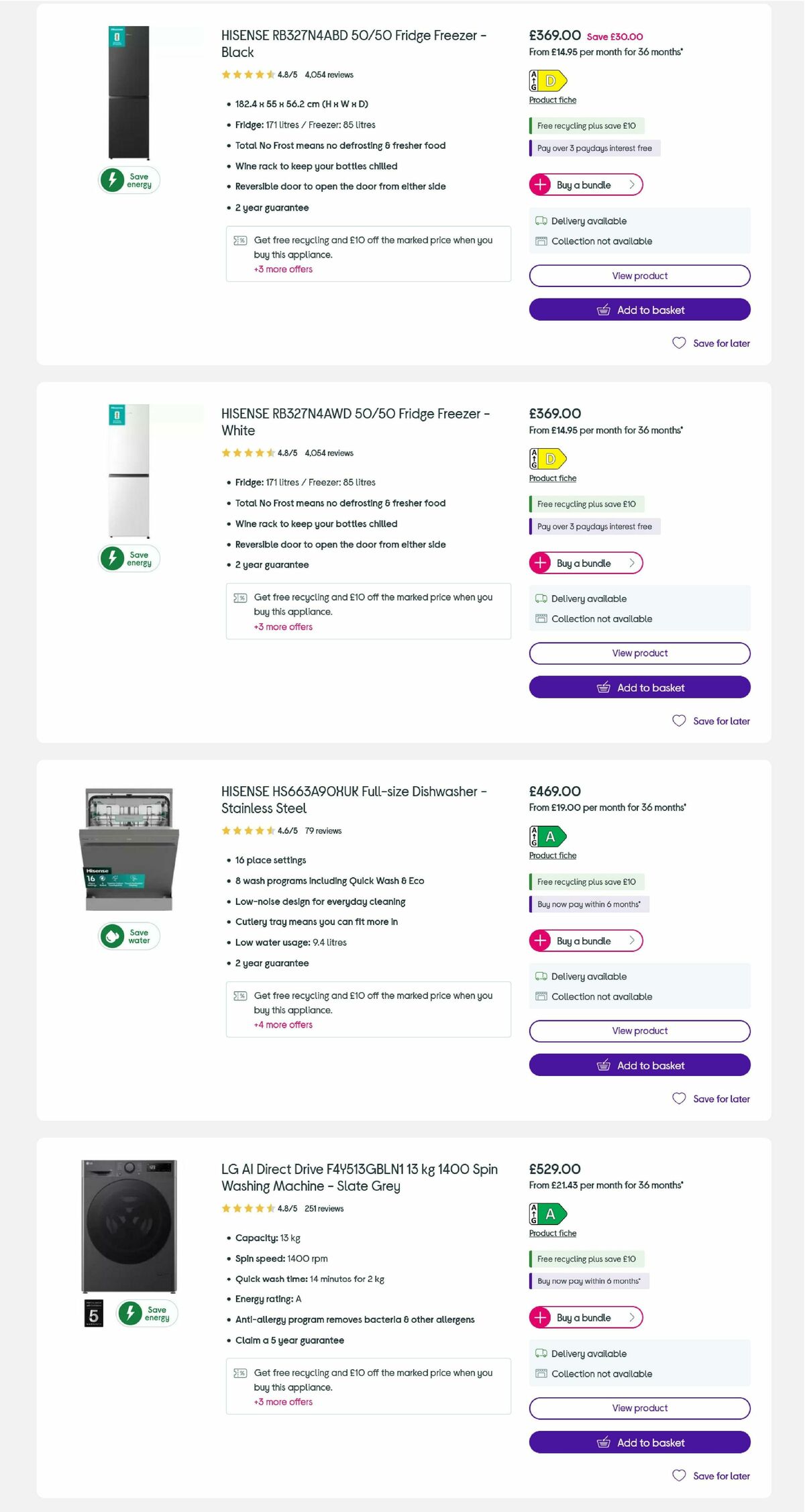Open Product fiche for the black Hisense fridge
This screenshot has width=805, height=1512.
(x=551, y=99)
